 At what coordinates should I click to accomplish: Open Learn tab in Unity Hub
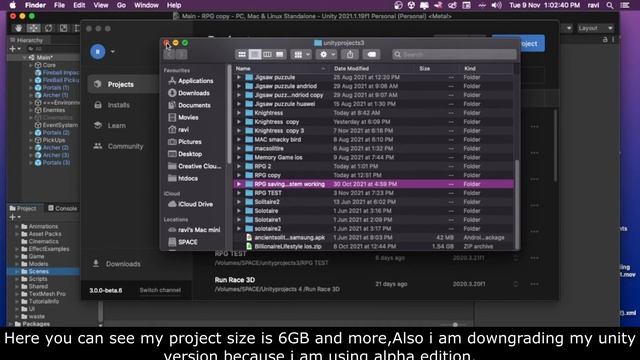pos(116,126)
